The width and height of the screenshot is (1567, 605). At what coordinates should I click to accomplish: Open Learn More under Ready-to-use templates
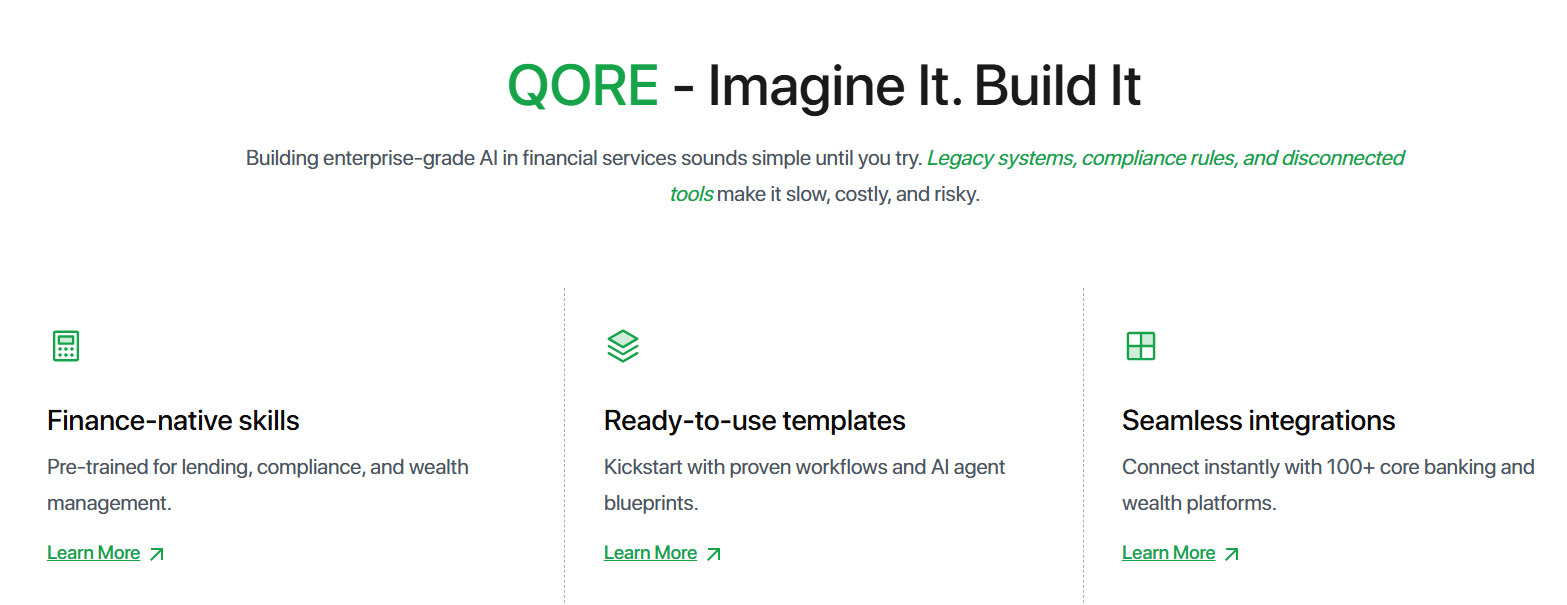click(x=650, y=551)
